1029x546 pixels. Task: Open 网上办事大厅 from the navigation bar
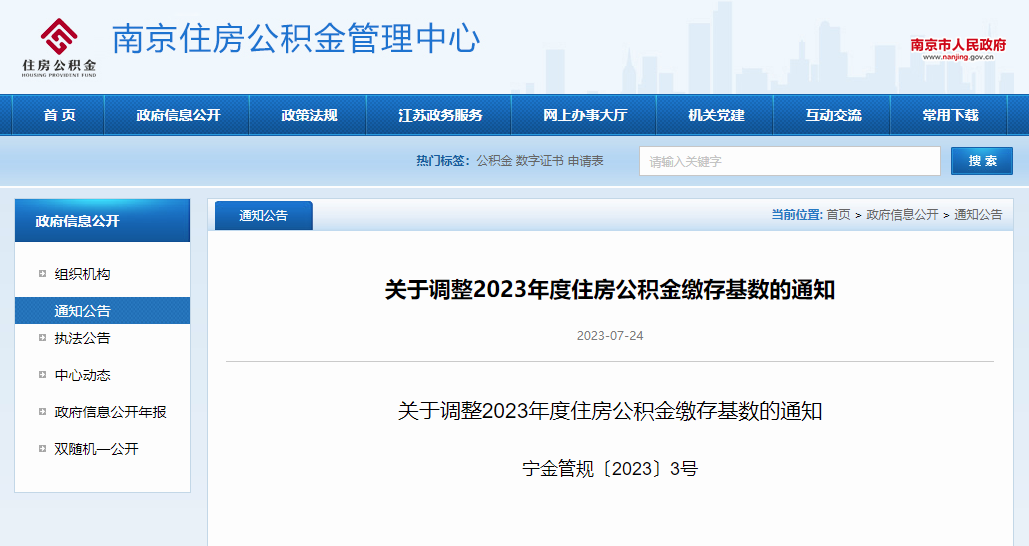coord(585,115)
